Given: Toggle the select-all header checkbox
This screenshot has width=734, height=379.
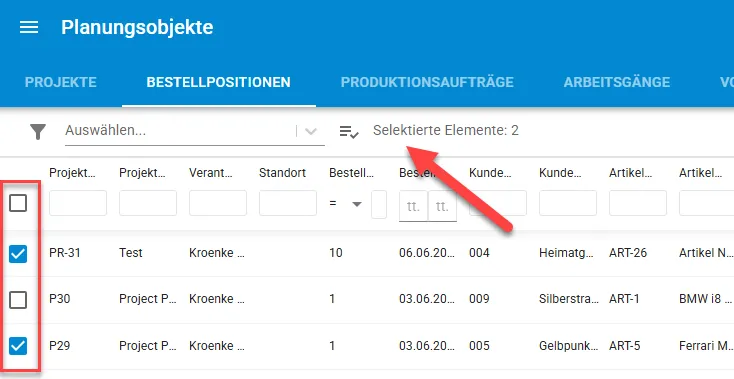Looking at the screenshot, I should pos(18,203).
